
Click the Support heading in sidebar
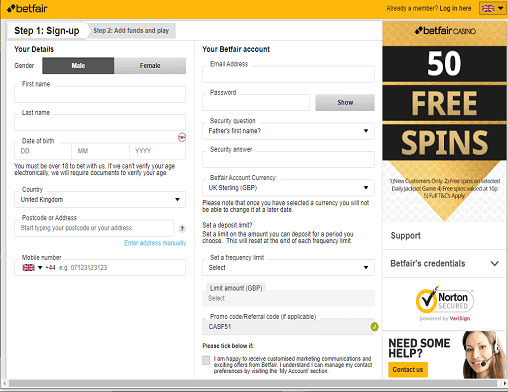406,236
